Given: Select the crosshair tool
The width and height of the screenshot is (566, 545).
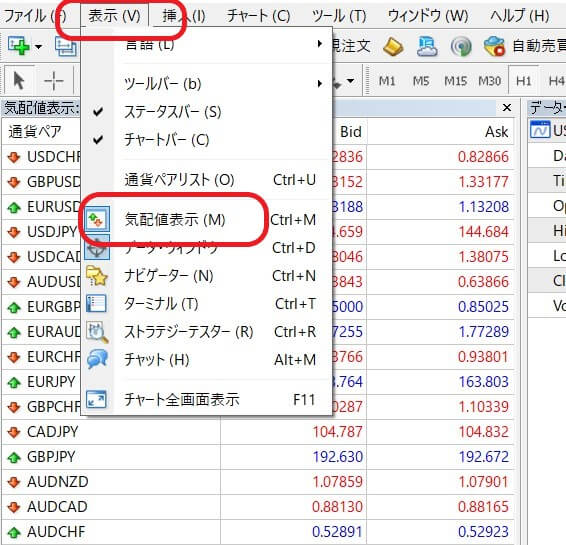Looking at the screenshot, I should click(x=53, y=80).
